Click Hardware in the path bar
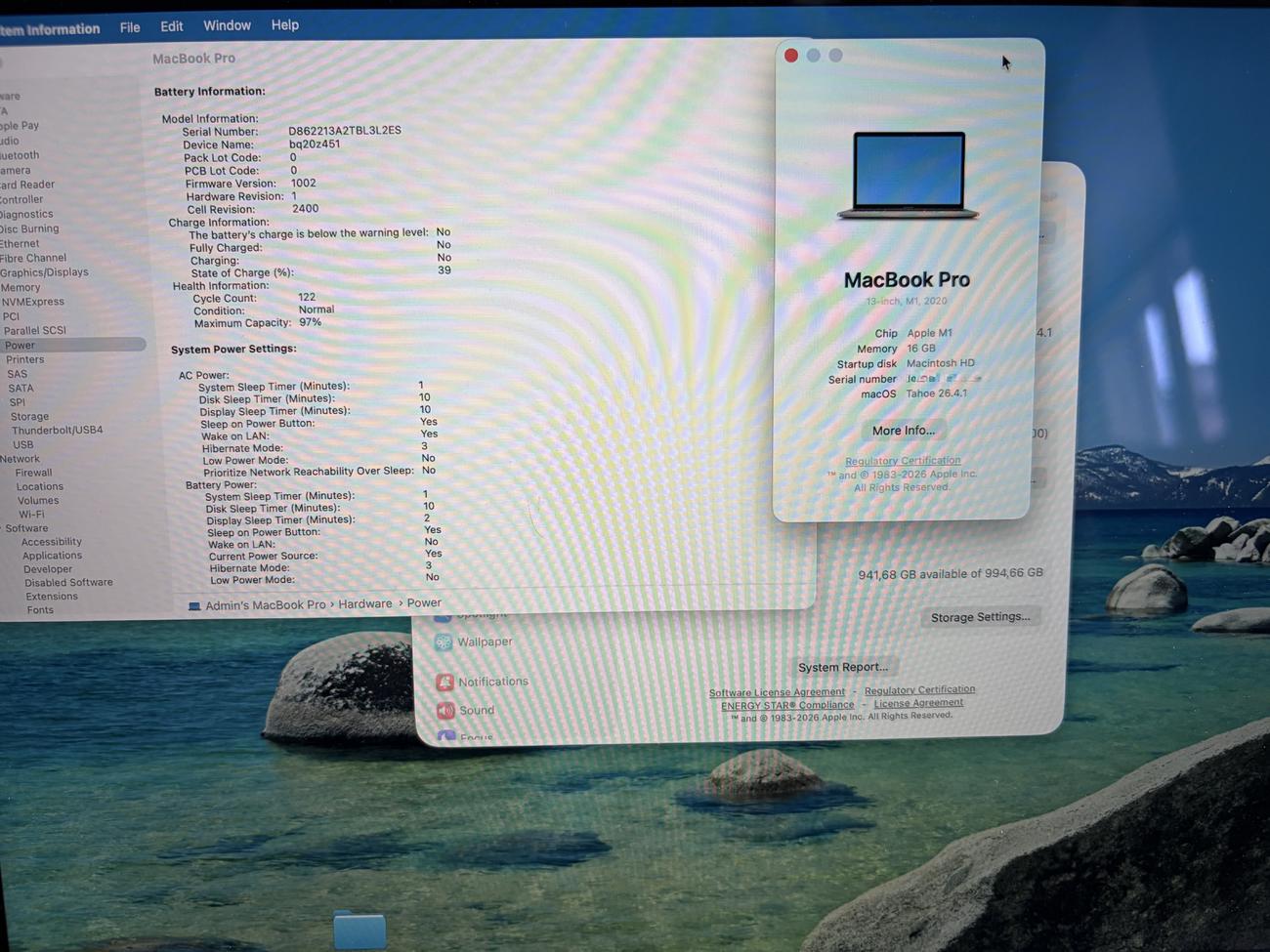Viewport: 1270px width, 952px height. click(365, 604)
